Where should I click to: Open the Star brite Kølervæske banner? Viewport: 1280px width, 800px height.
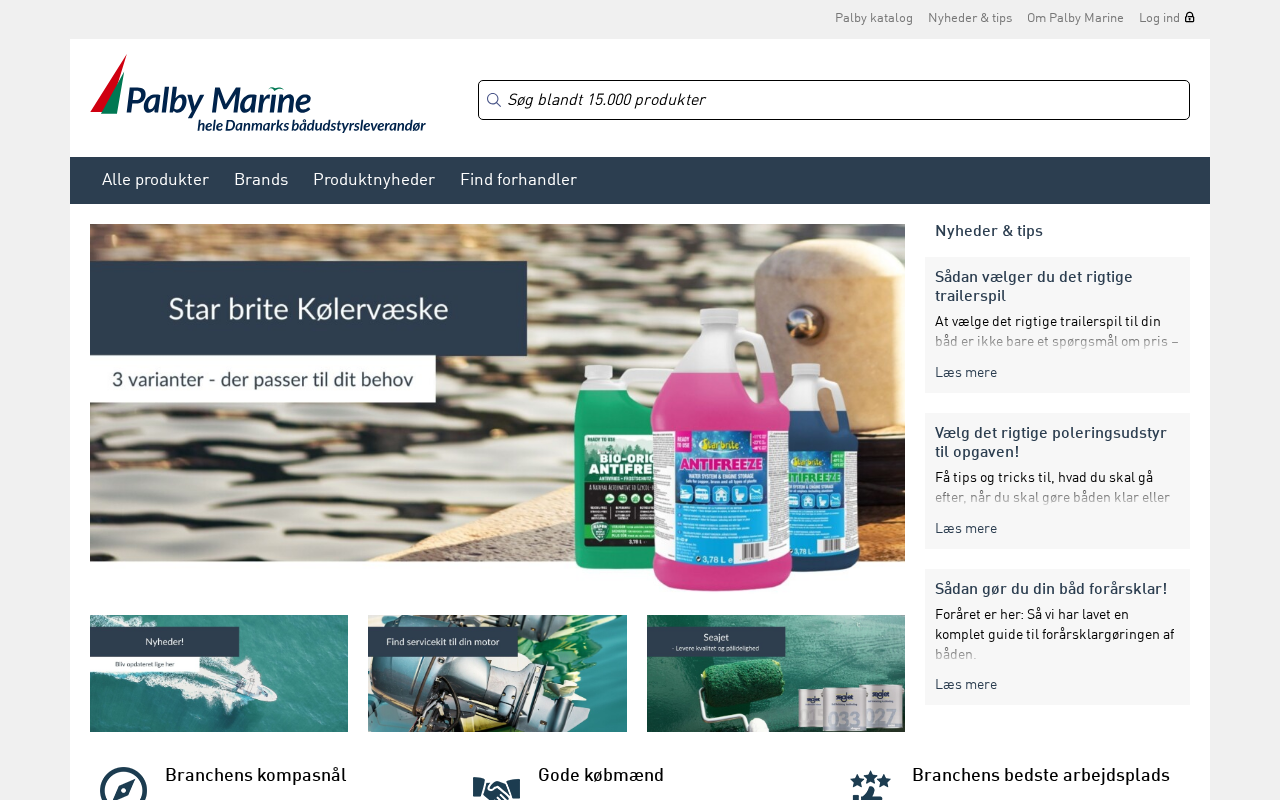[x=497, y=408]
